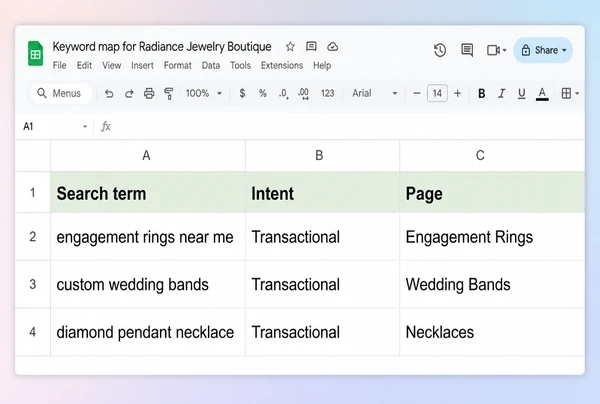Click the font size field showing 14
This screenshot has height=404, width=600.
tap(437, 93)
